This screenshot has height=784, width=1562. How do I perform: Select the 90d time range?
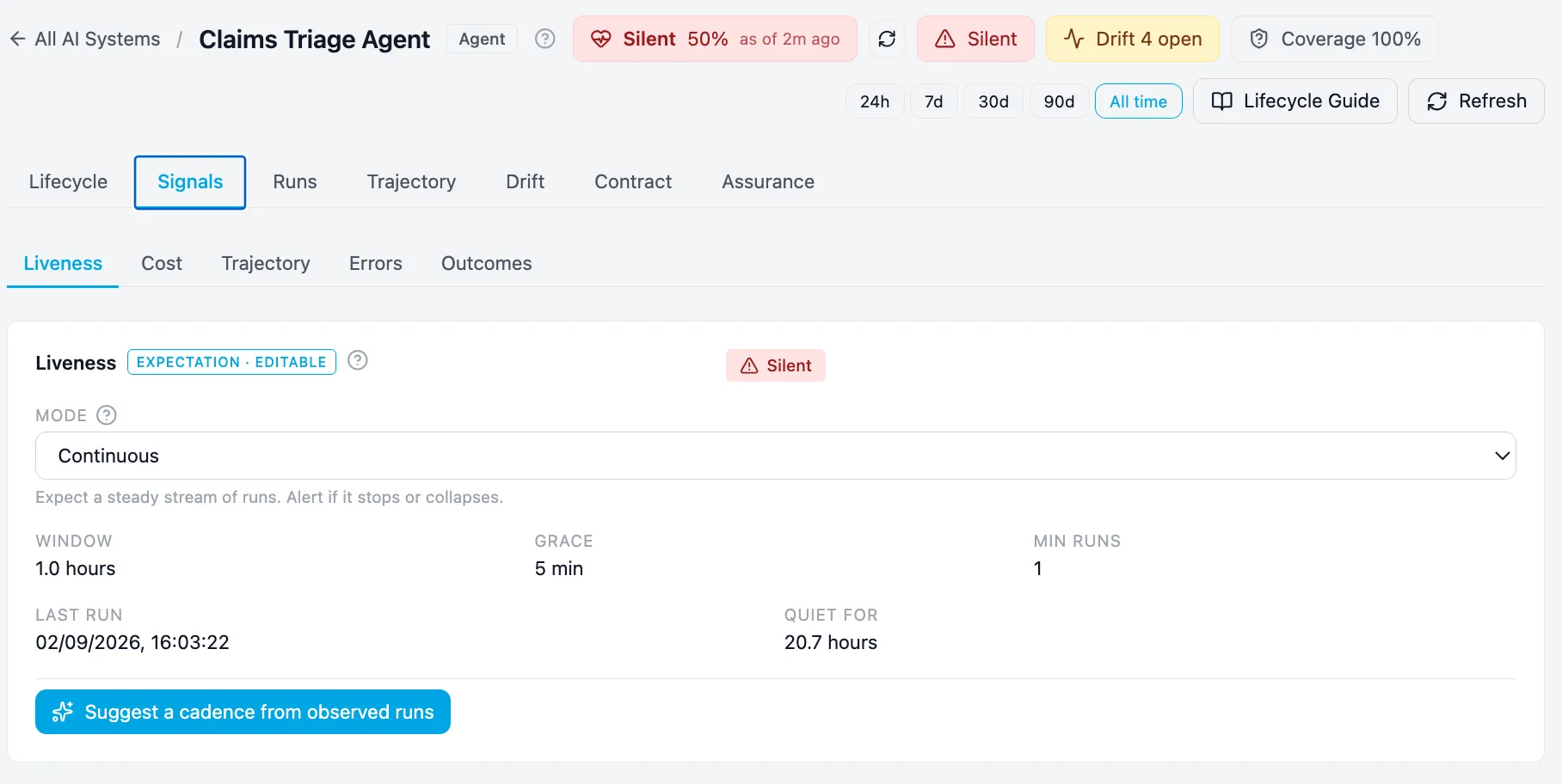click(1059, 101)
